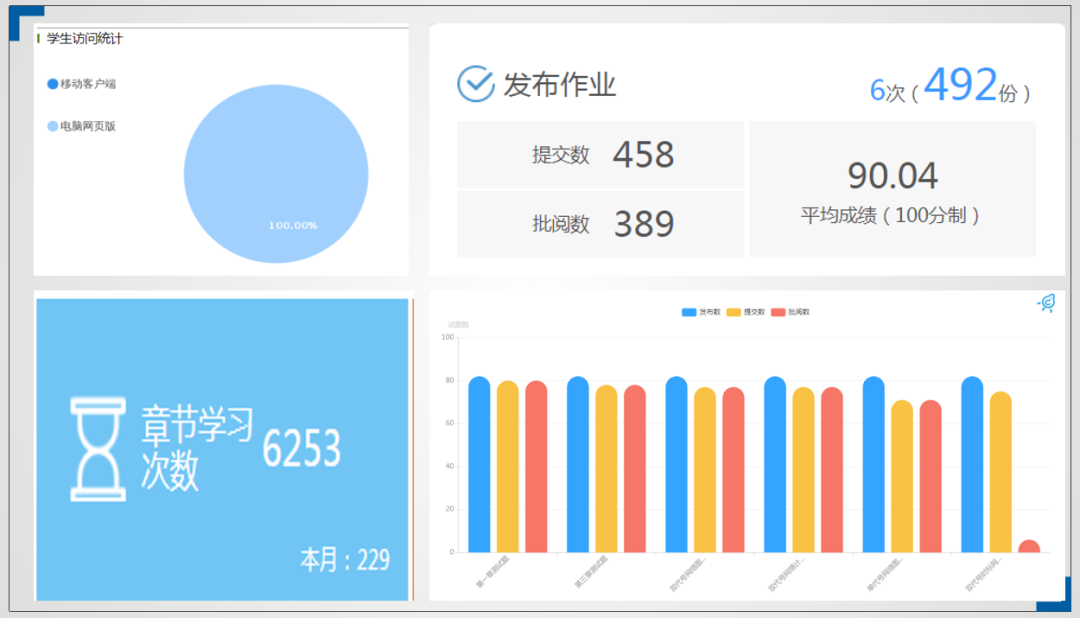Open the 批阅数 389 stat tile
The height and width of the screenshot is (618, 1080).
[x=600, y=224]
